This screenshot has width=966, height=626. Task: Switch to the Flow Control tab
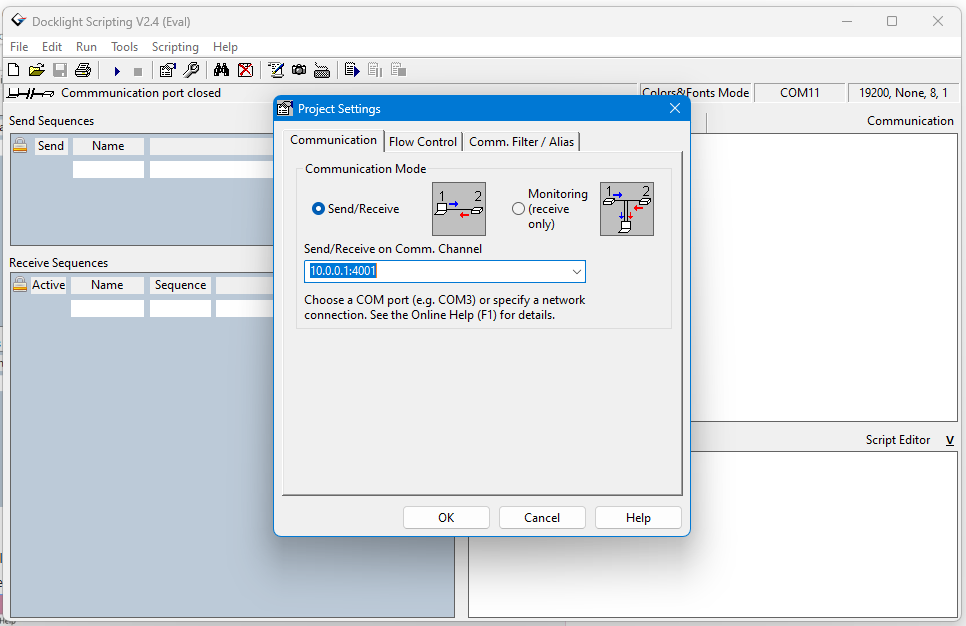(x=423, y=142)
